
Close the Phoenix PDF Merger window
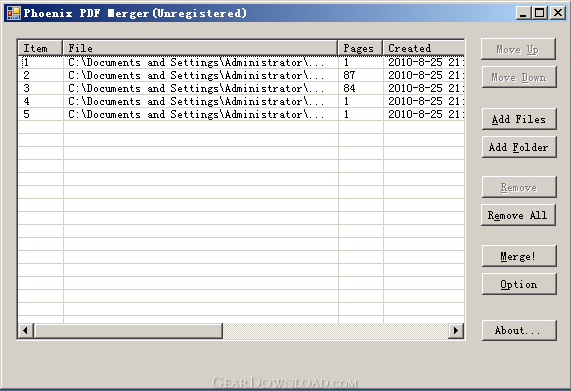click(x=558, y=13)
